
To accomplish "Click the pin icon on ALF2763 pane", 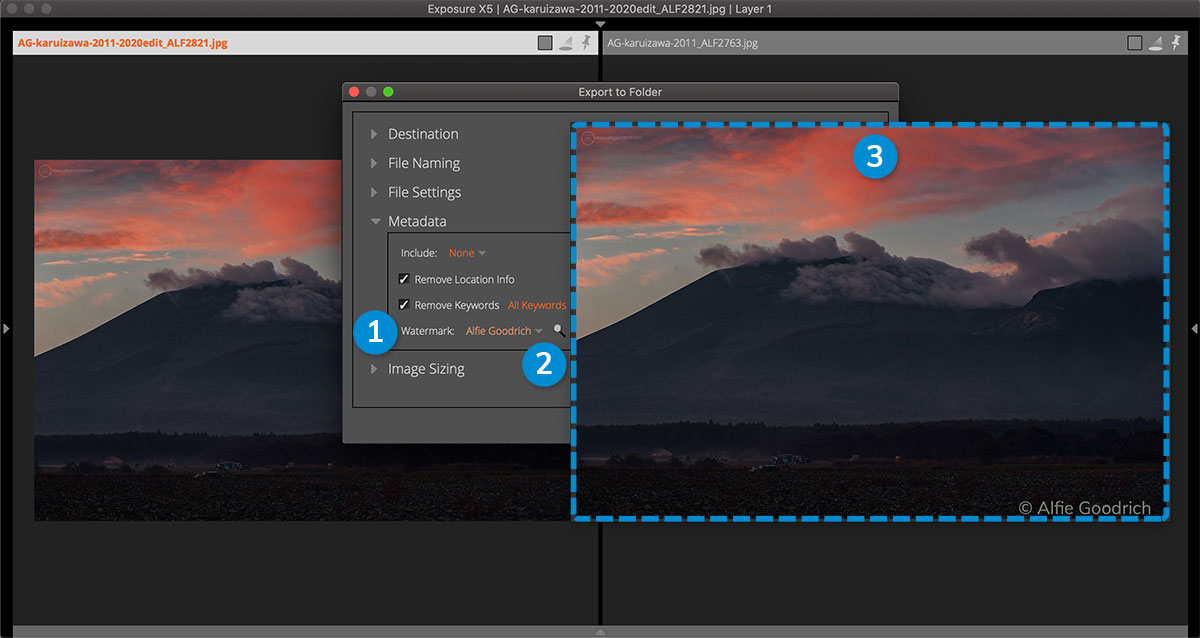I will click(1176, 43).
